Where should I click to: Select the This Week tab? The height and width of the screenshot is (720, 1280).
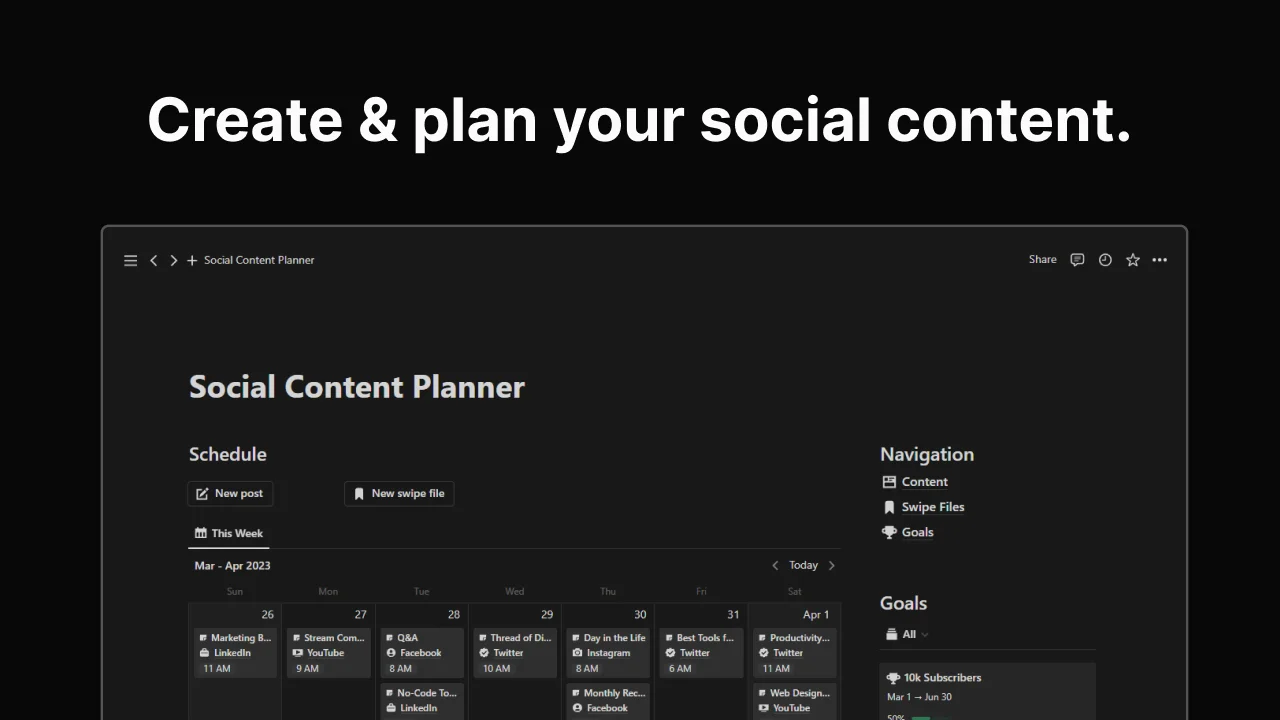click(228, 533)
